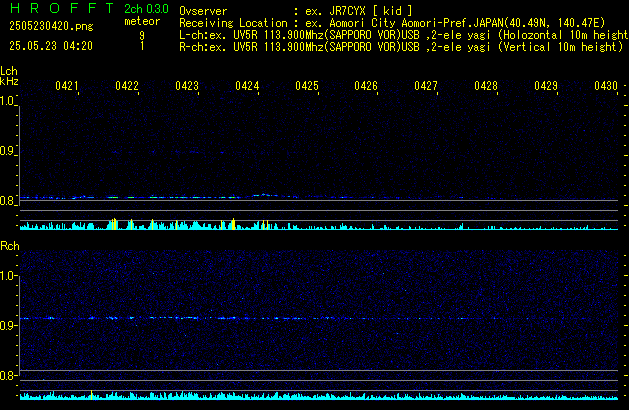Select the 'R-ch:ex. UV5R' description line

(x=401, y=47)
